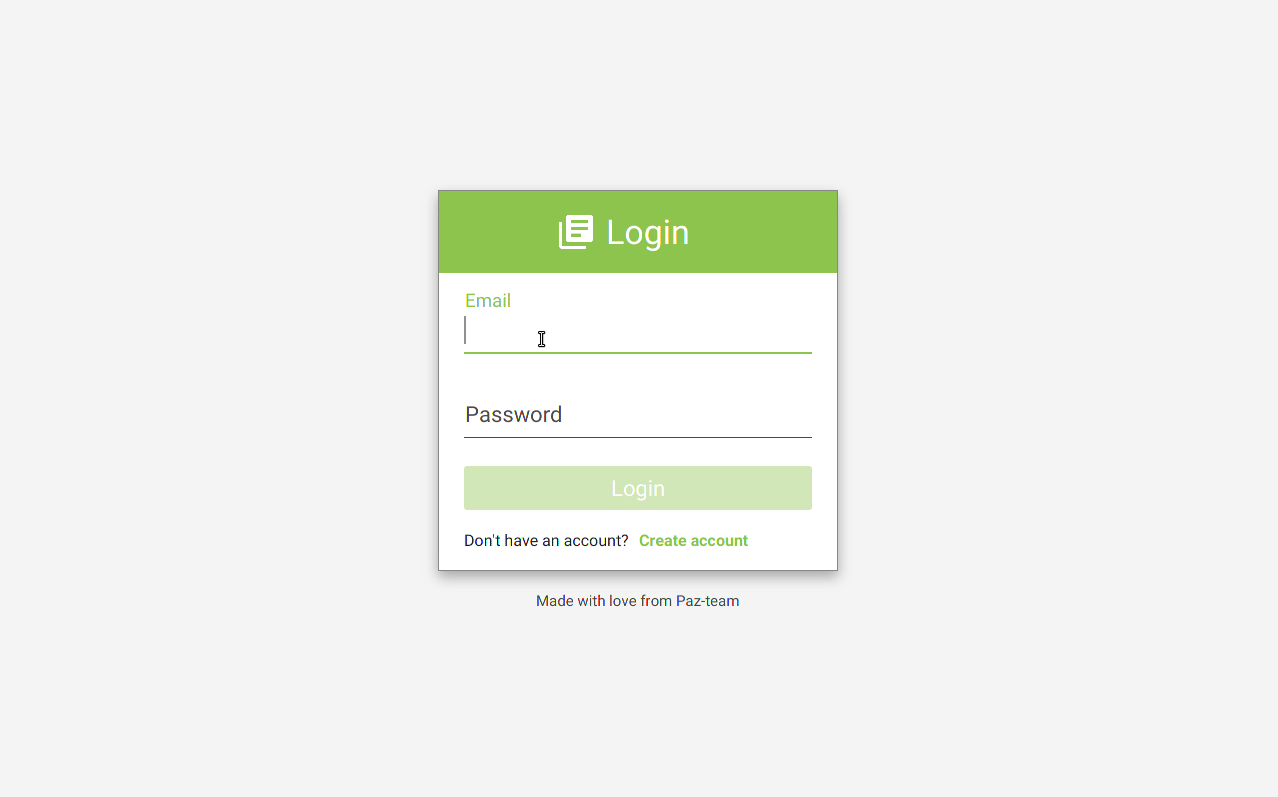Submit form using the Login button label

(x=638, y=488)
